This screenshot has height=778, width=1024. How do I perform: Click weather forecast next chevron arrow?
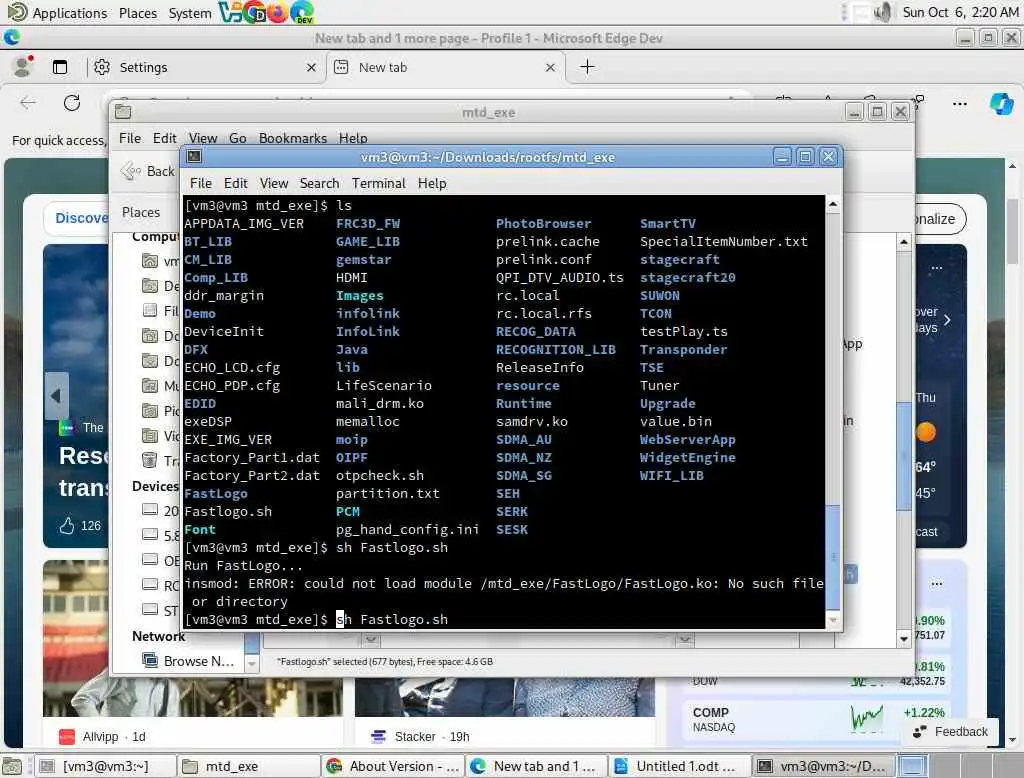tap(947, 320)
